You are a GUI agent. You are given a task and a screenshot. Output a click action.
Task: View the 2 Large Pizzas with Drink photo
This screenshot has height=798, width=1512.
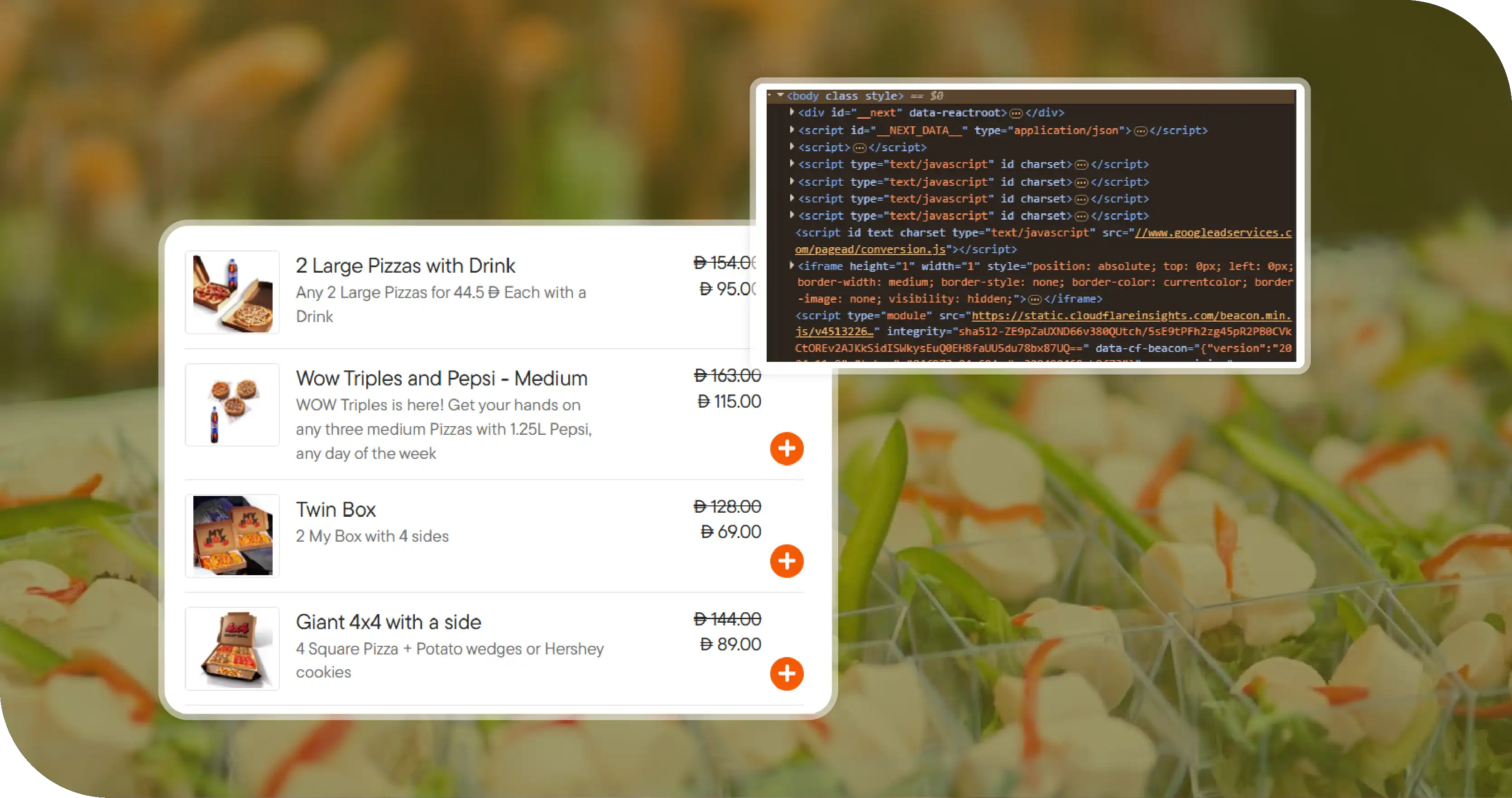[x=232, y=293]
